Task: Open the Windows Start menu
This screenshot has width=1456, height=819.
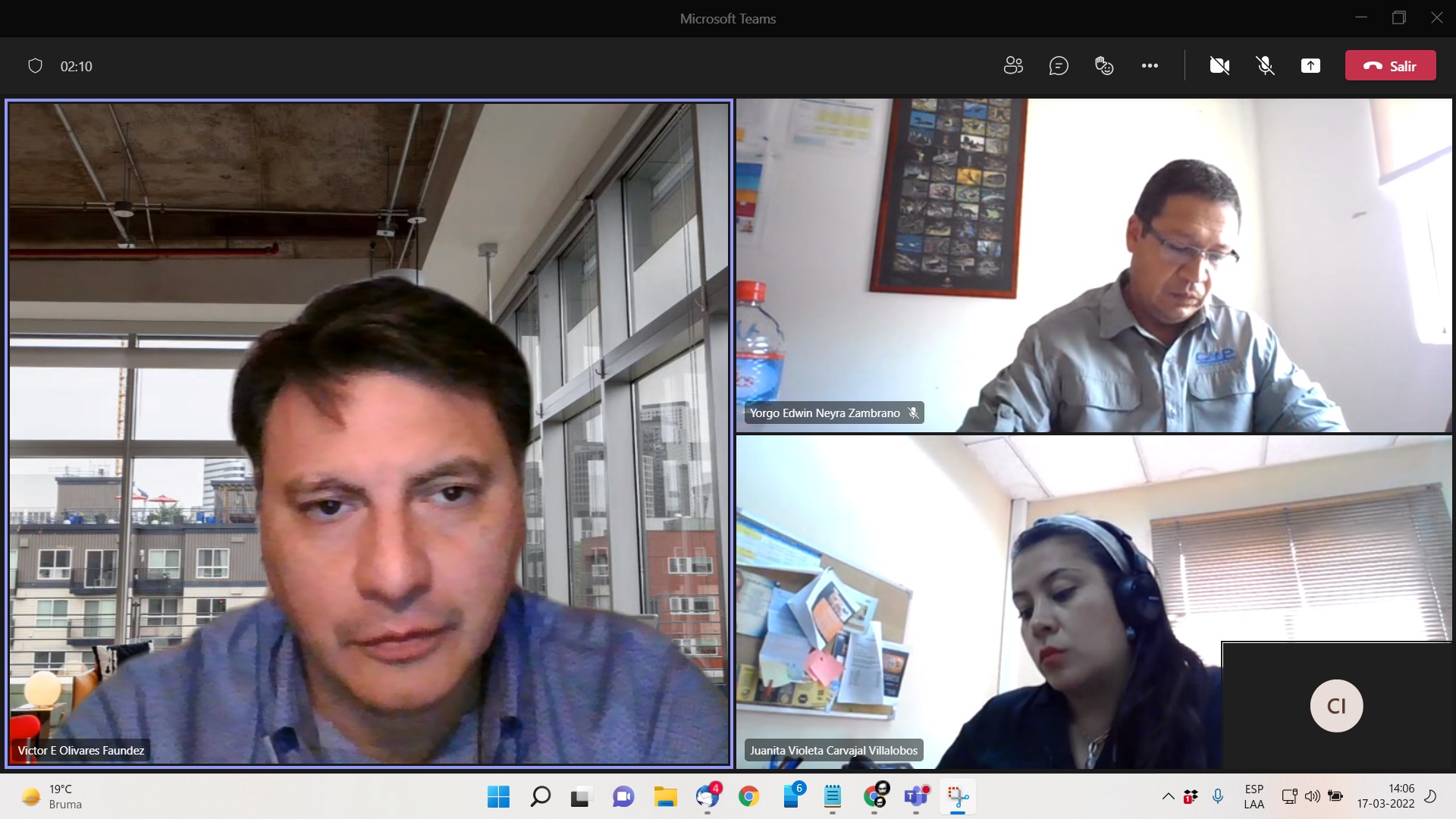Action: click(498, 797)
